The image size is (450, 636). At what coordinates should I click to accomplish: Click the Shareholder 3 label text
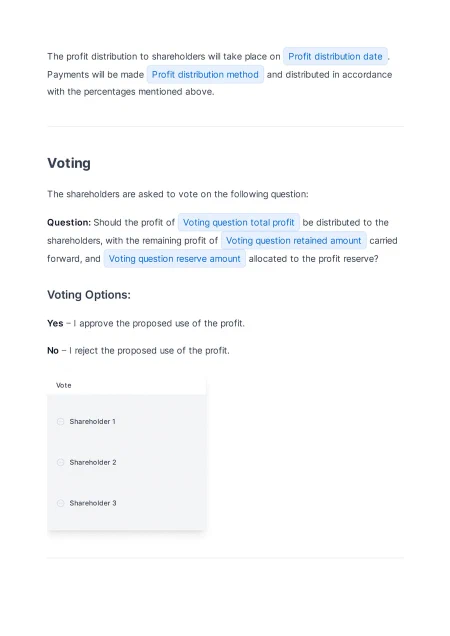coord(93,503)
